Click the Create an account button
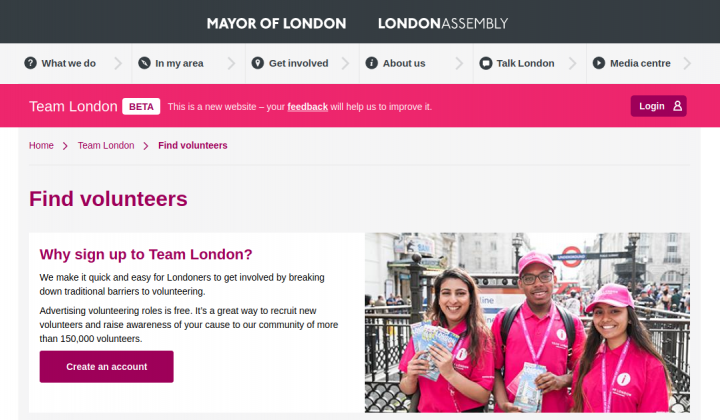 107,367
